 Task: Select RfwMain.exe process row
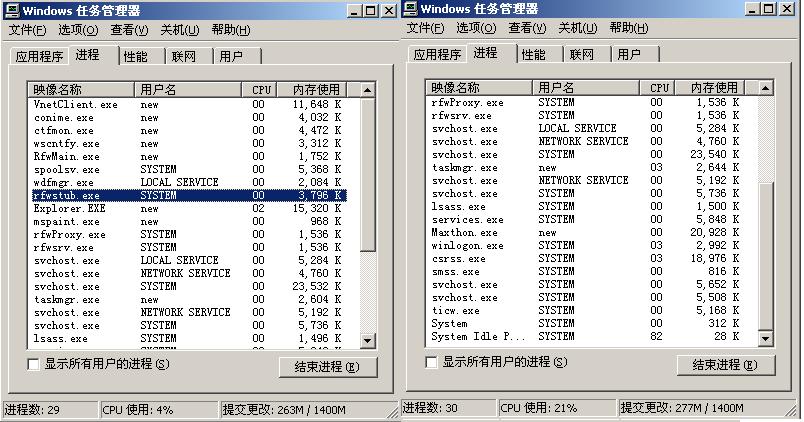188,156
